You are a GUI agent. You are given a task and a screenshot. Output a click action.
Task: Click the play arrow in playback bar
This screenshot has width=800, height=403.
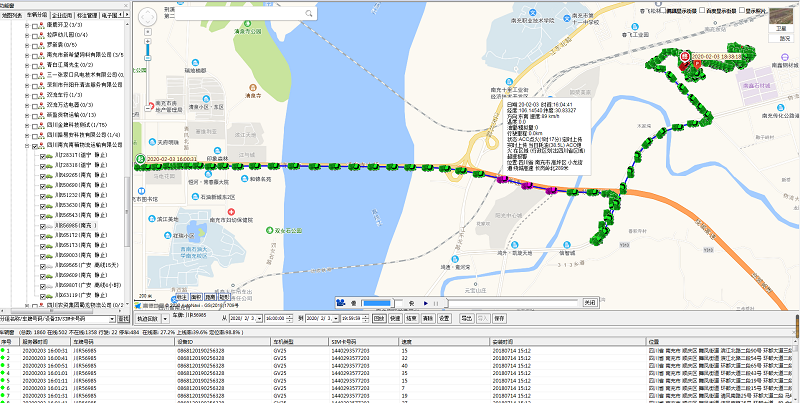point(425,302)
